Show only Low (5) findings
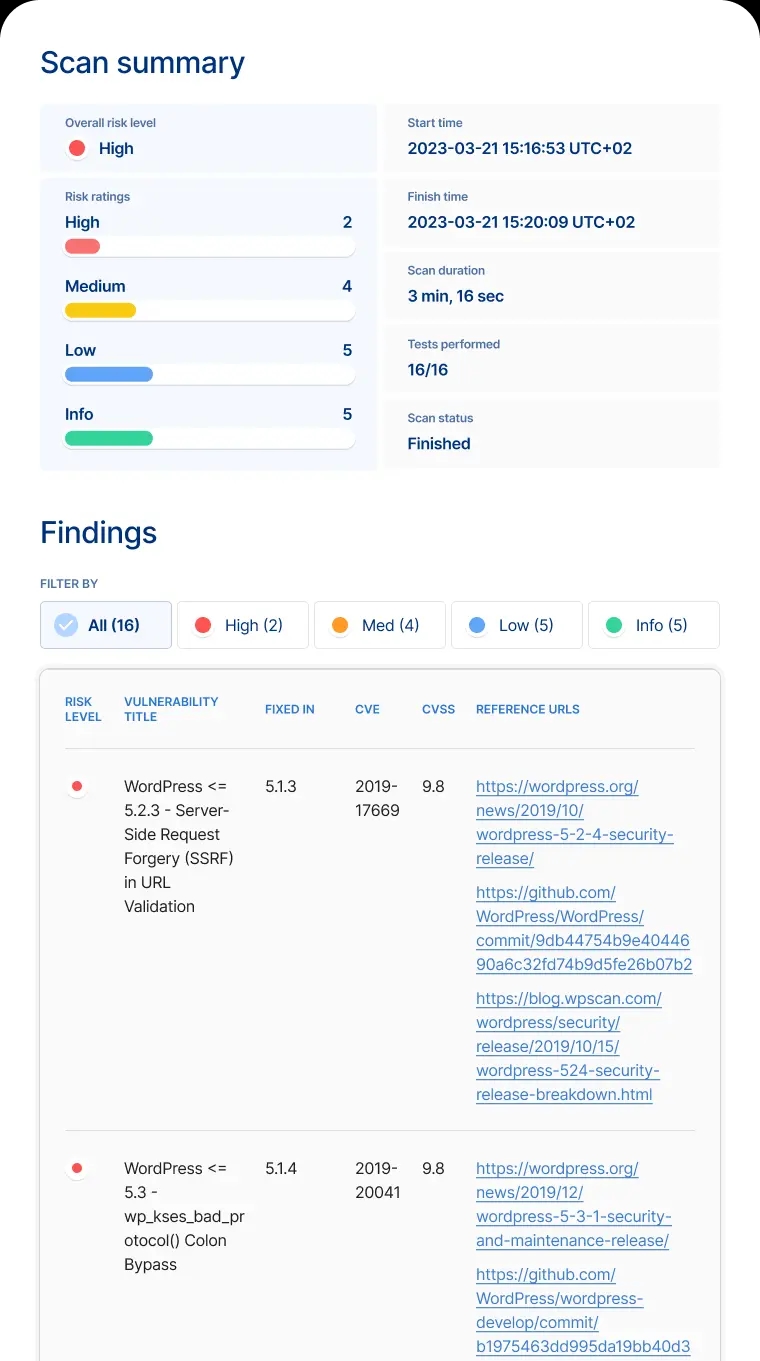The height and width of the screenshot is (1361, 760). point(516,625)
